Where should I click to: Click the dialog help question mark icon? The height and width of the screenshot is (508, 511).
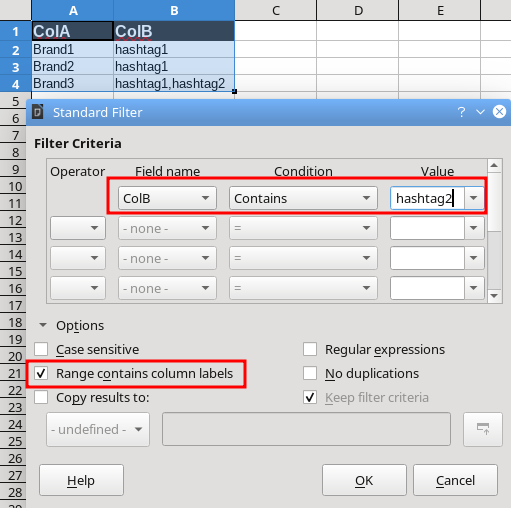[461, 112]
